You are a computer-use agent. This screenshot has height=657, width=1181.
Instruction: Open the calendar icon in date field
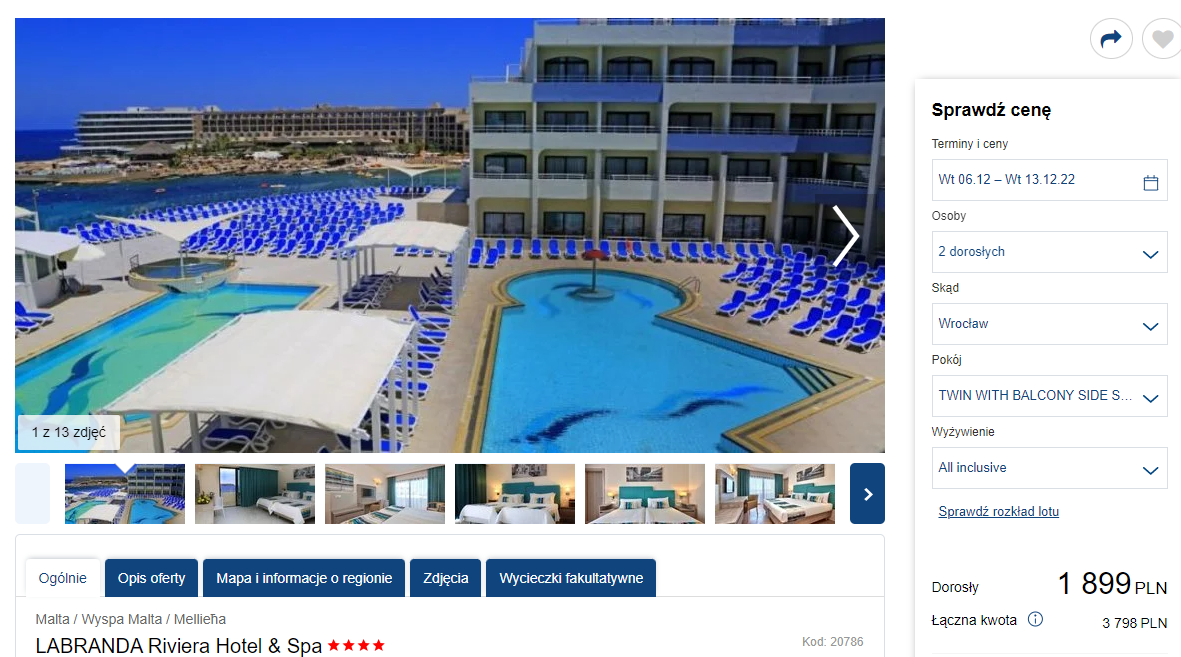pyautogui.click(x=1150, y=182)
